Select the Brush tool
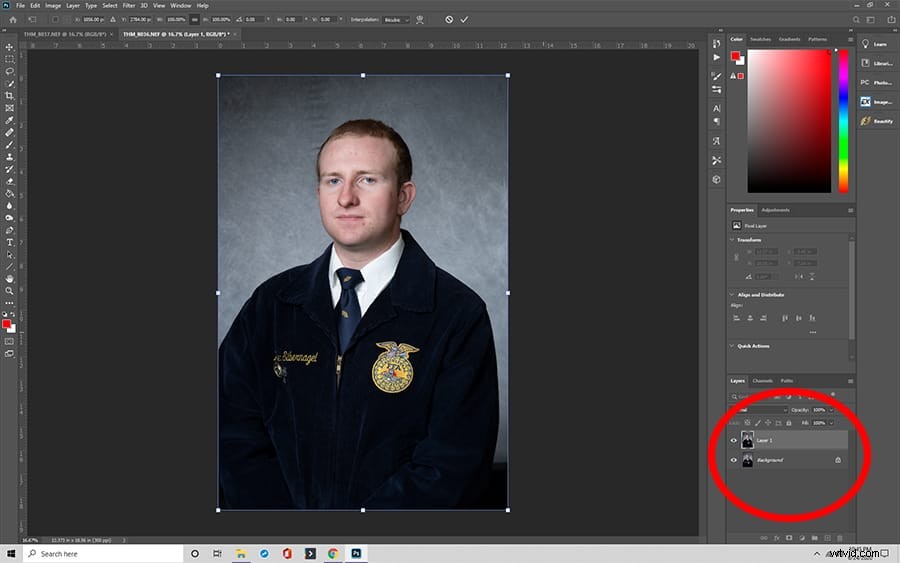The width and height of the screenshot is (900, 563). (x=9, y=145)
